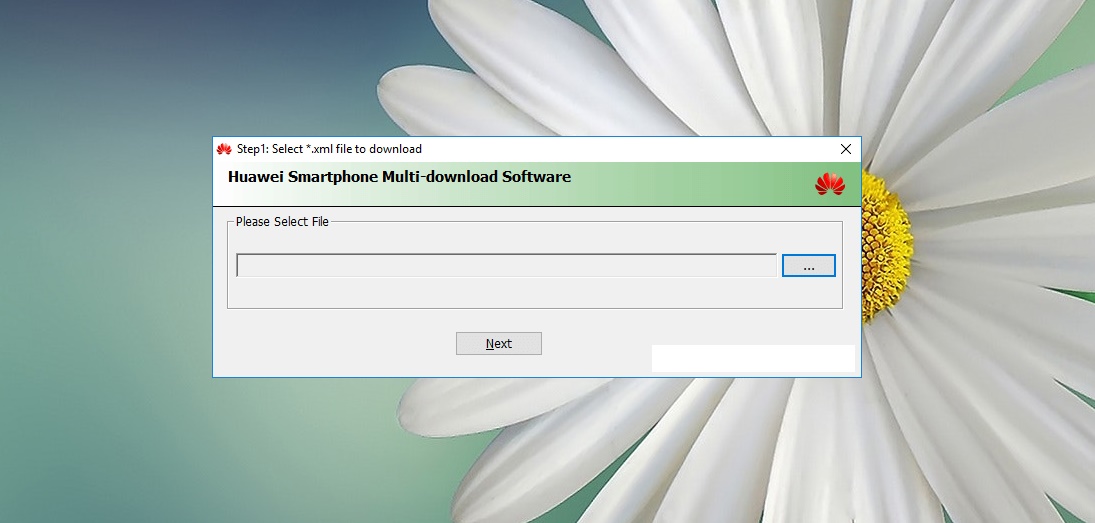
Task: Click the file path input field
Action: pyautogui.click(x=506, y=265)
